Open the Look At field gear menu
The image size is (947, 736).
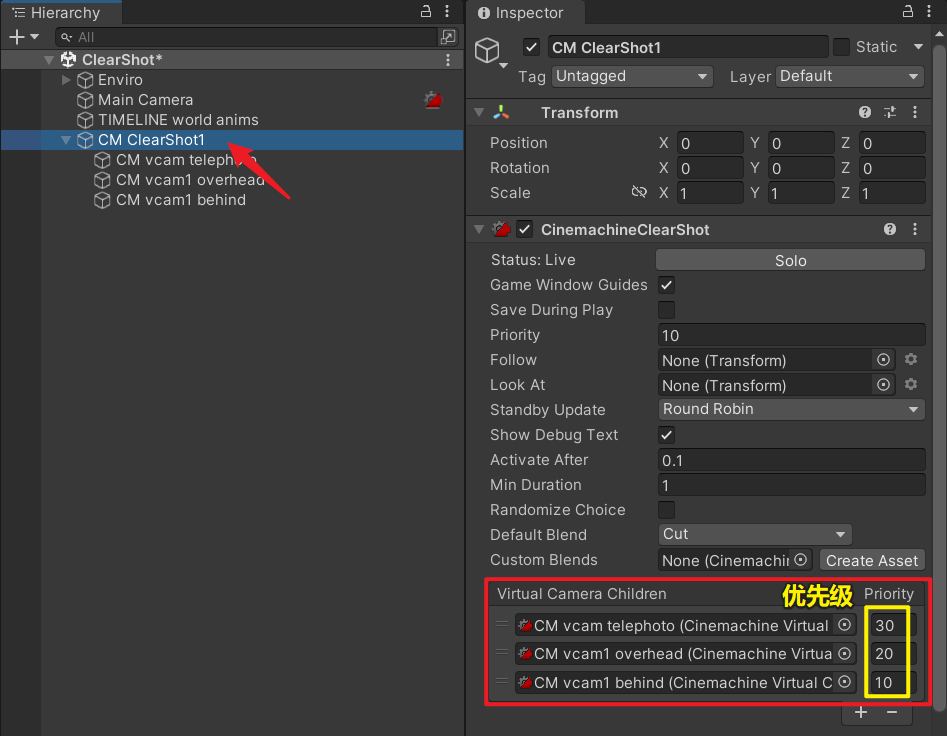tap(911, 385)
